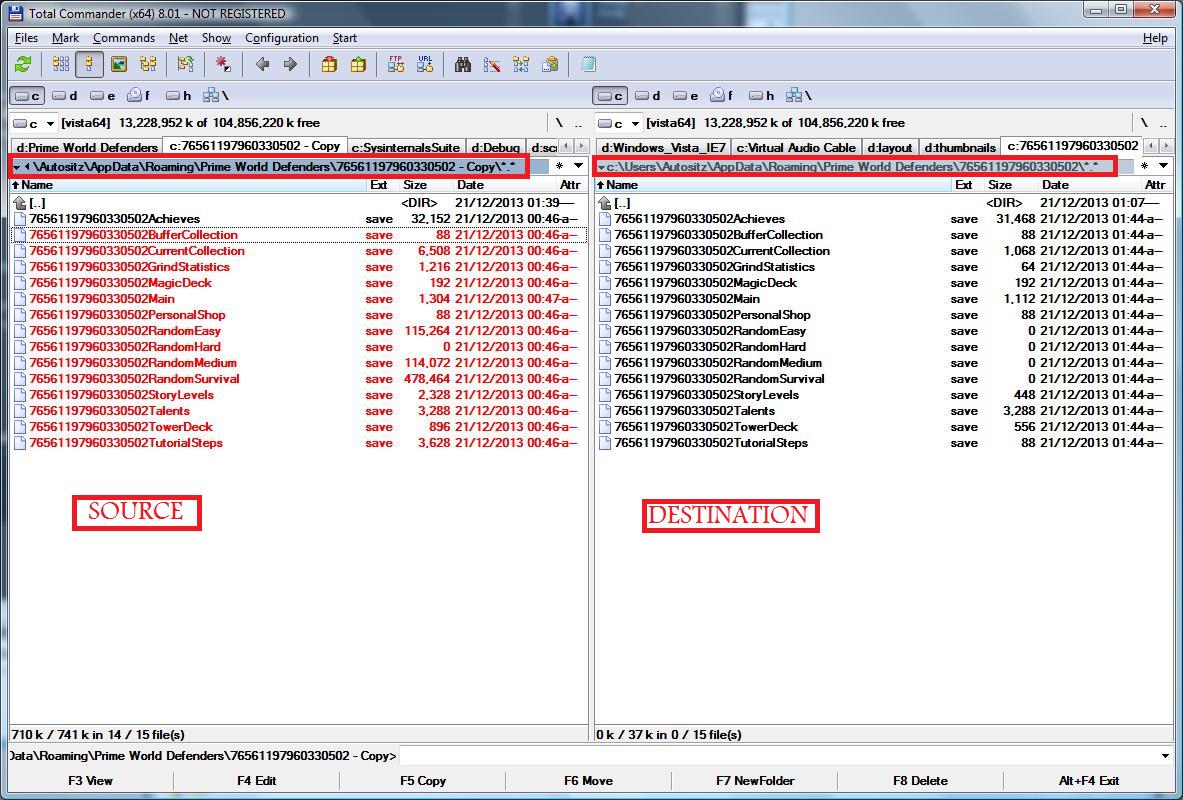
Task: Open the Net menu
Action: (179, 38)
